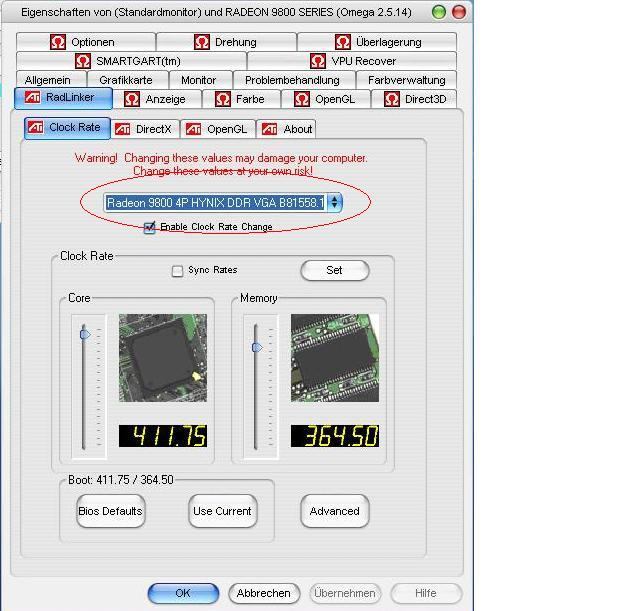Click the Omega icon on the Optionen tab
Screen dimensions: 640x611
coord(58,42)
